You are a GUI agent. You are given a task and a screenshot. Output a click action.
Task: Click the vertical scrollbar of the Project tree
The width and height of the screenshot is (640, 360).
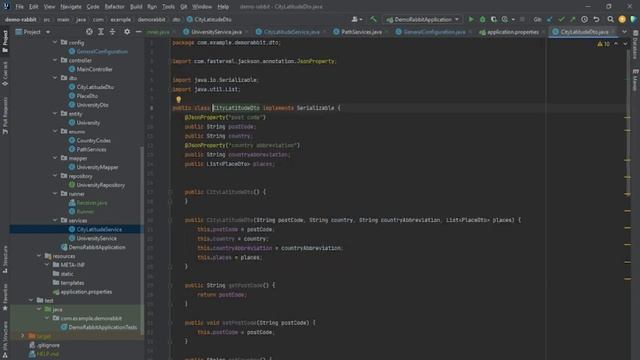pyautogui.click(x=142, y=241)
